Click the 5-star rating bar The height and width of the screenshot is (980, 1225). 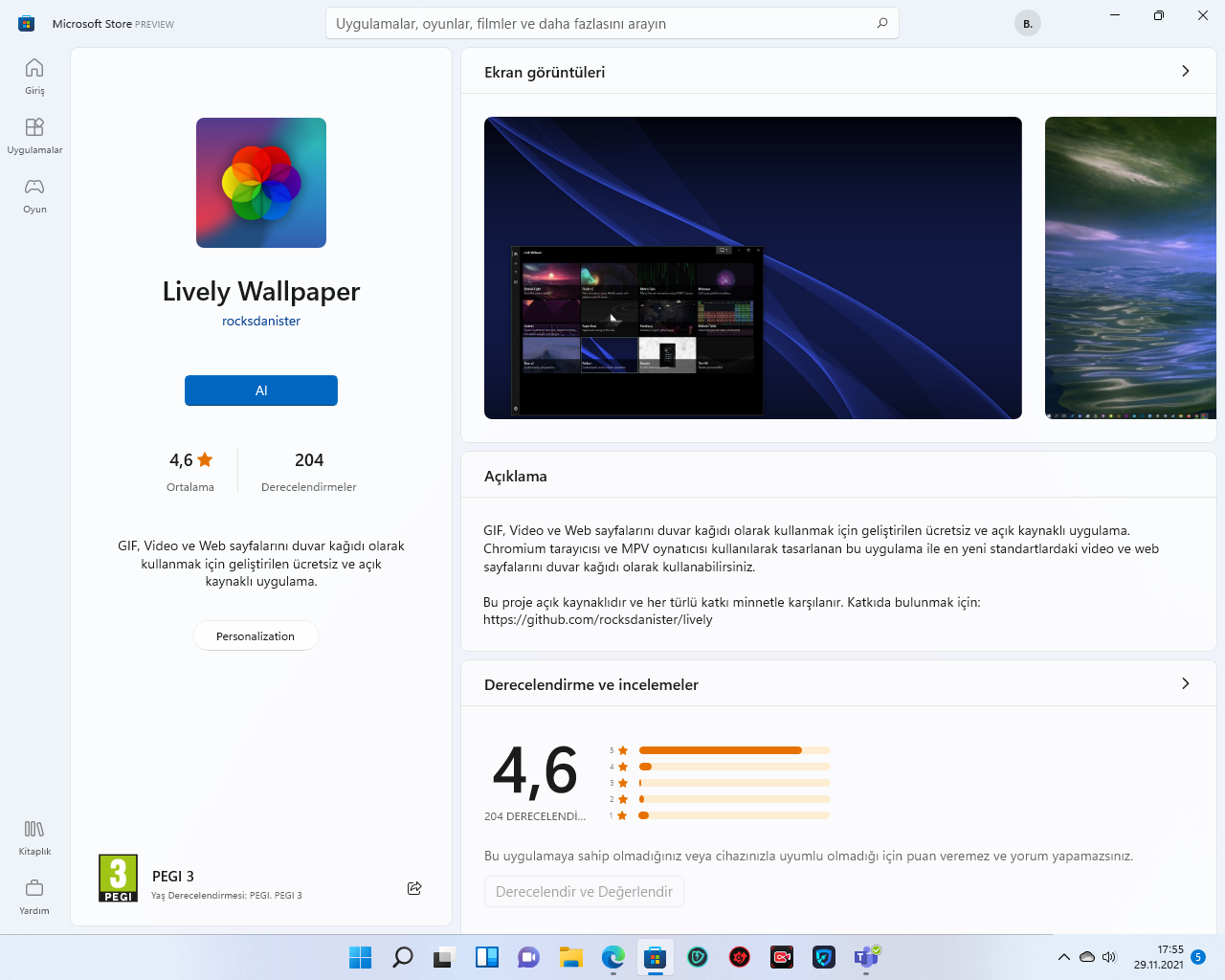(734, 750)
